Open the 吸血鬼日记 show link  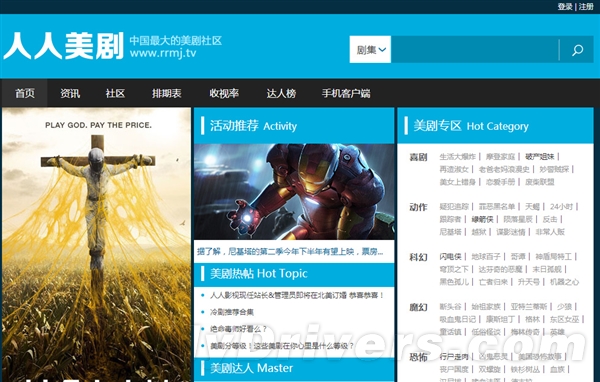tap(457, 319)
